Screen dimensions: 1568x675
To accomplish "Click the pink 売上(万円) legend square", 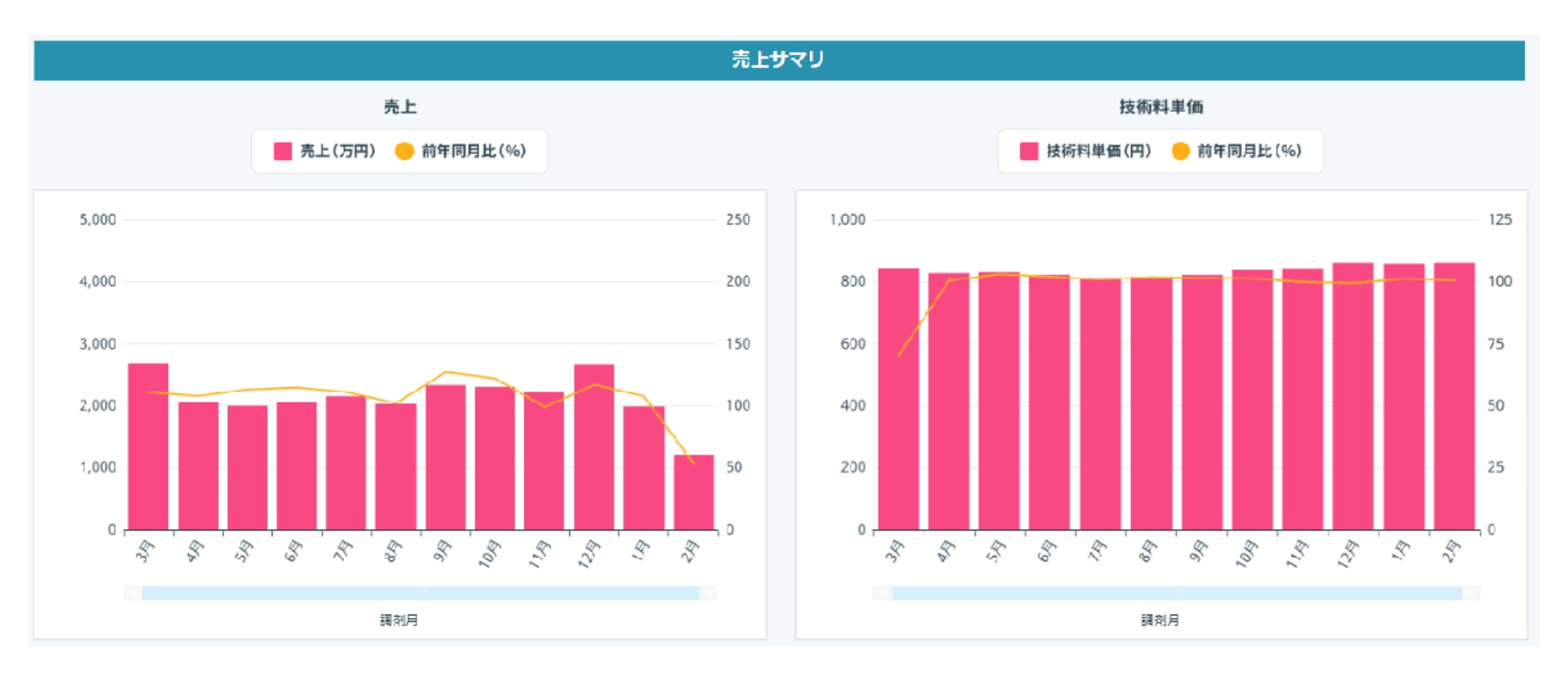I will click(x=283, y=151).
